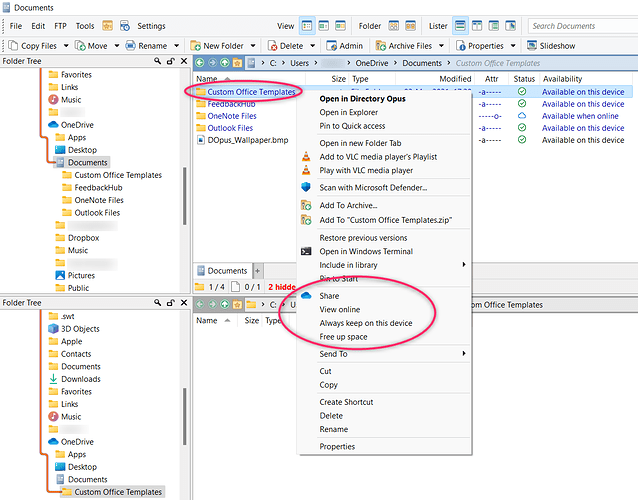638x500 pixels.
Task: Open the Tools menu
Action: (x=85, y=26)
